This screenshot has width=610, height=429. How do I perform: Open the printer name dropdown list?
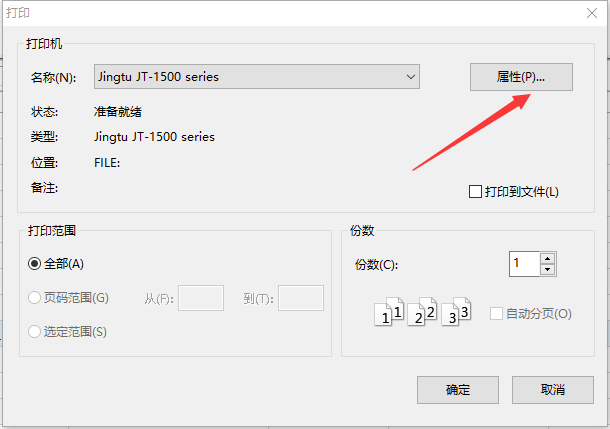pos(411,77)
